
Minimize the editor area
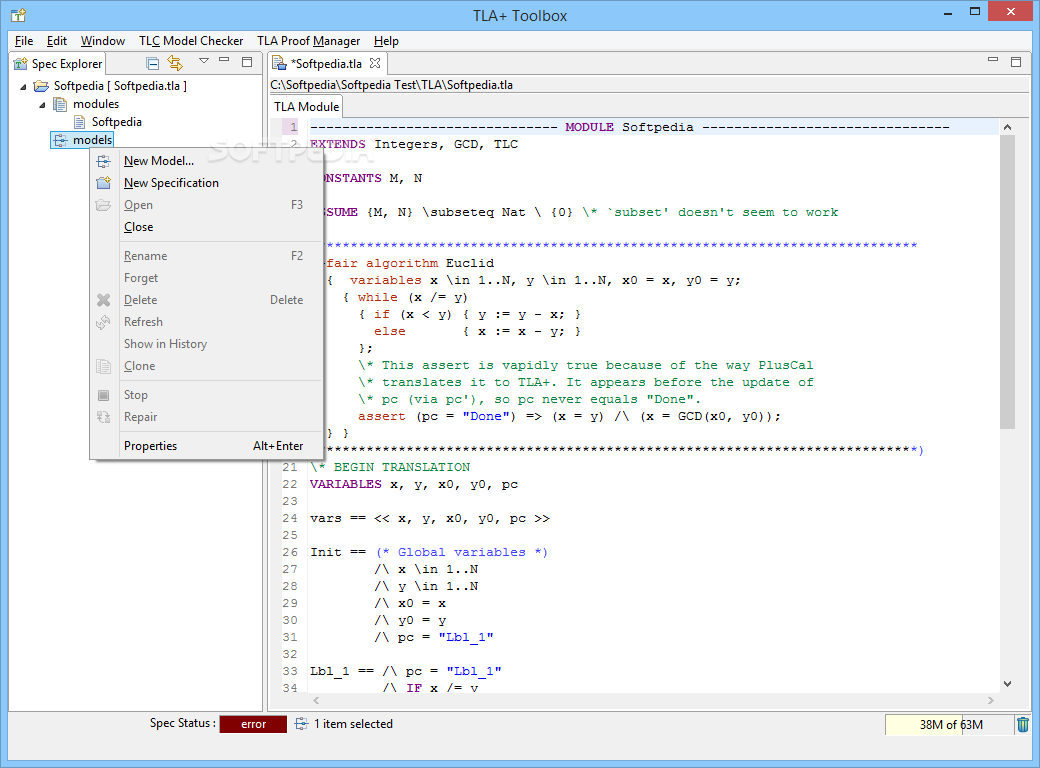pyautogui.click(x=993, y=60)
